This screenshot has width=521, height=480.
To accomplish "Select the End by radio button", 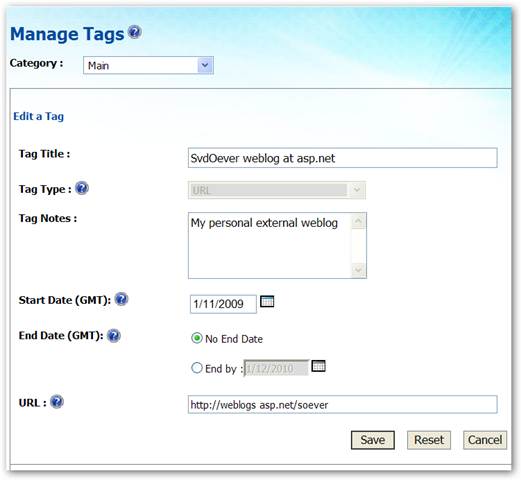I will [197, 368].
